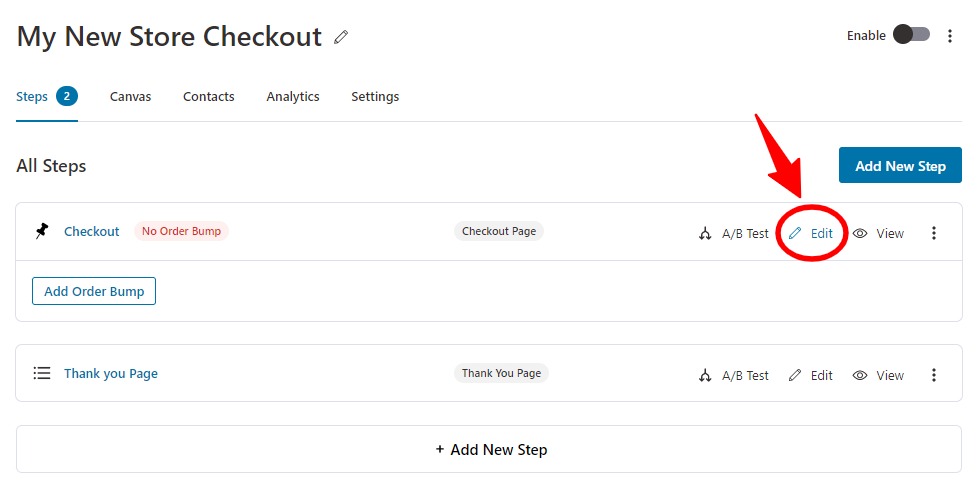Switch to the Canvas tab
This screenshot has width=980, height=492.
(131, 97)
